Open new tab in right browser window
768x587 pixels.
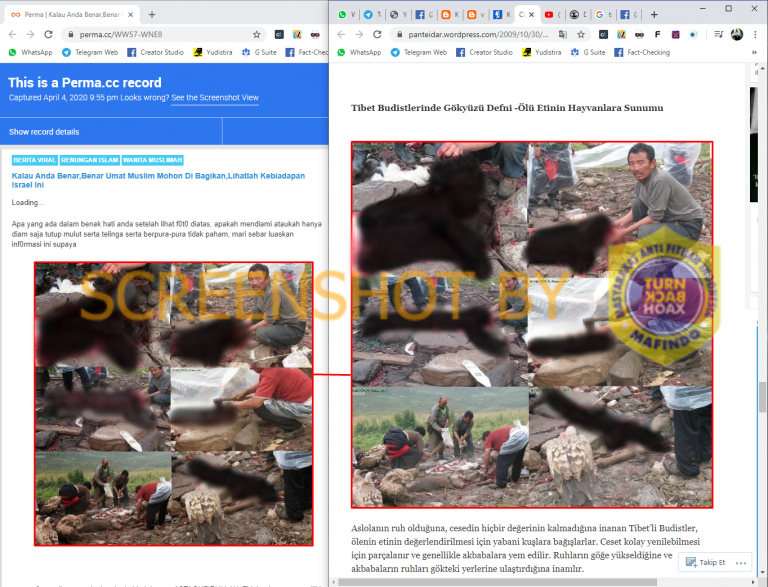point(654,15)
